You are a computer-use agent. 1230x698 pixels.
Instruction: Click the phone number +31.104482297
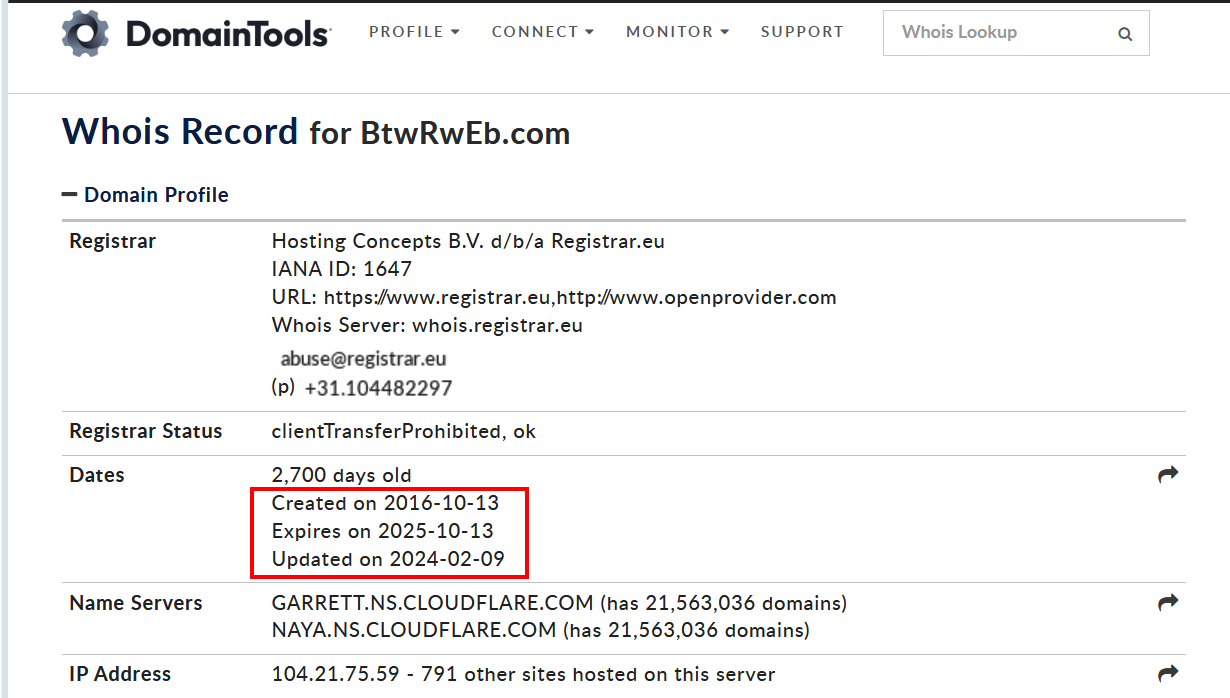(378, 388)
